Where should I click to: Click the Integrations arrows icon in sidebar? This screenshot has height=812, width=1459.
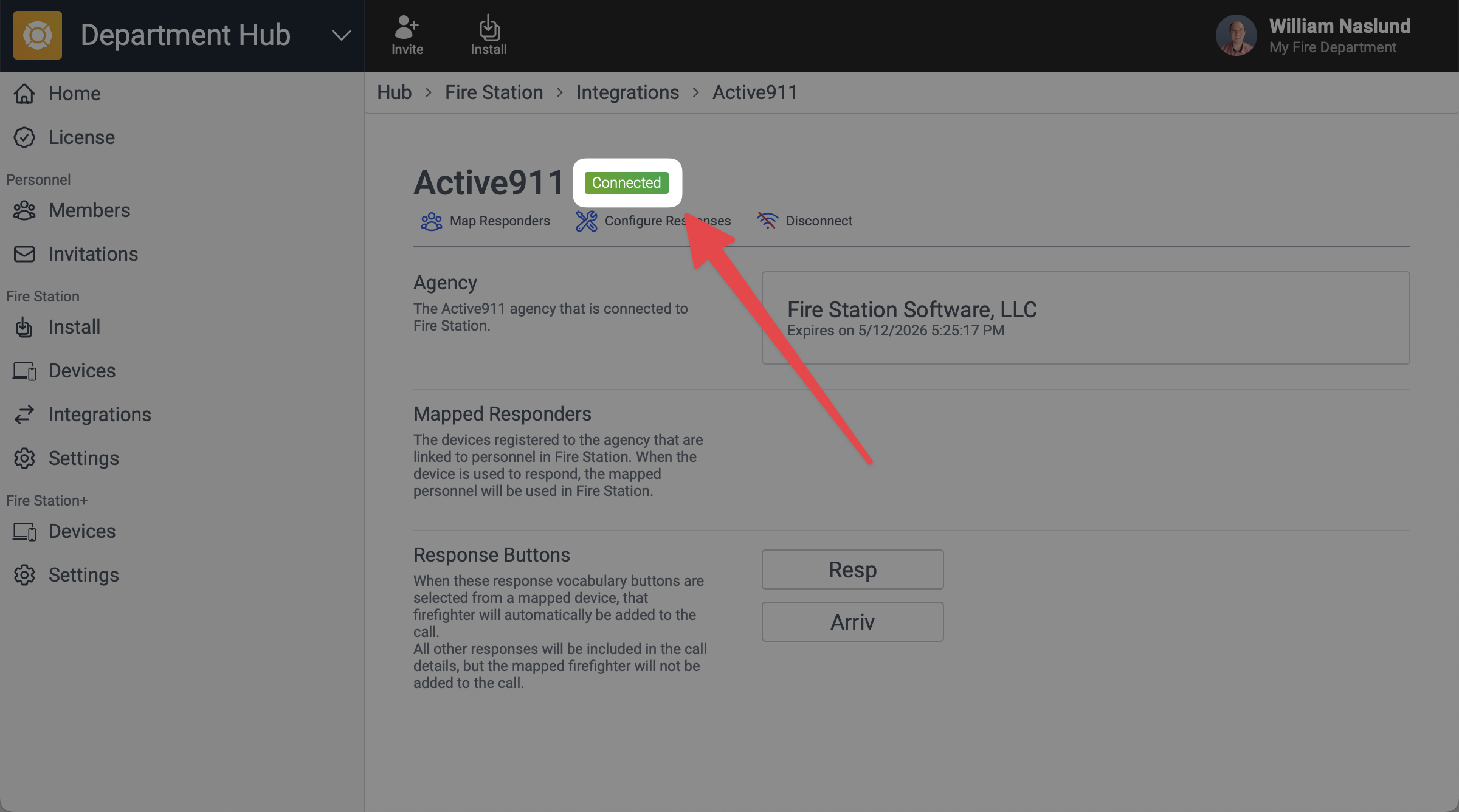pyautogui.click(x=24, y=415)
